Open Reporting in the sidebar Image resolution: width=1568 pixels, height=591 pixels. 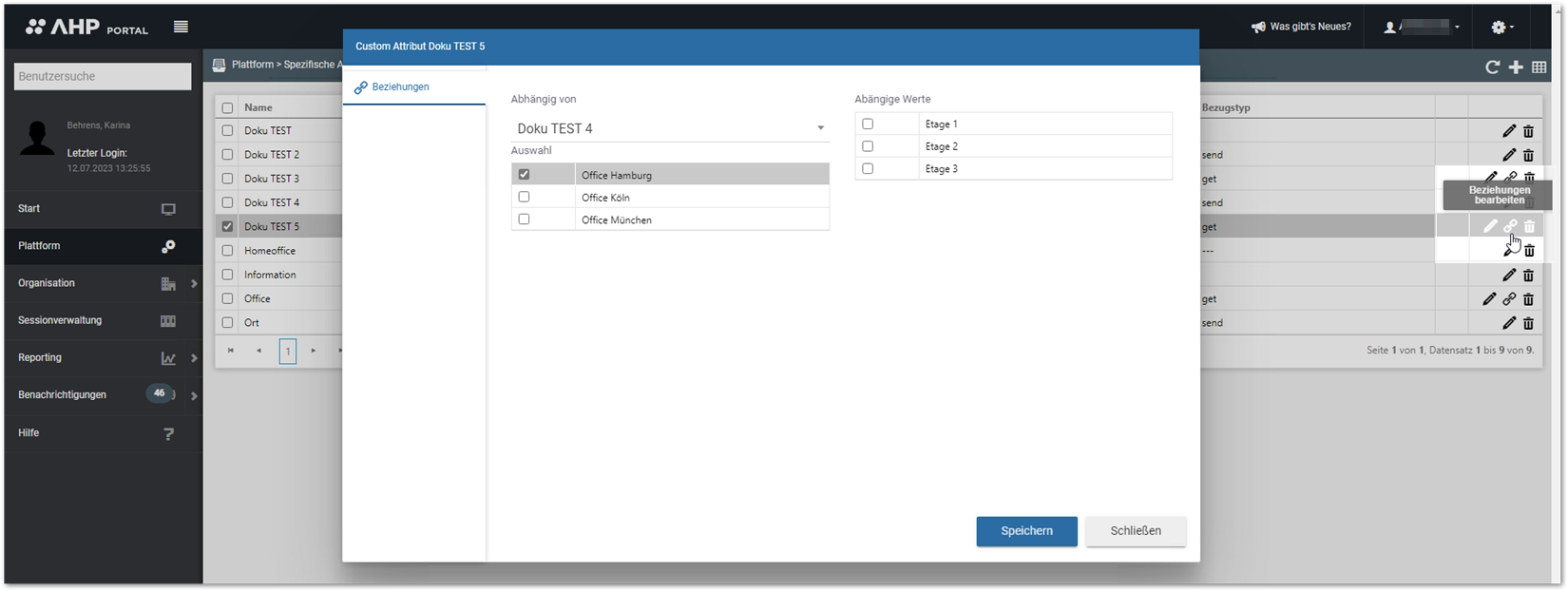point(104,357)
